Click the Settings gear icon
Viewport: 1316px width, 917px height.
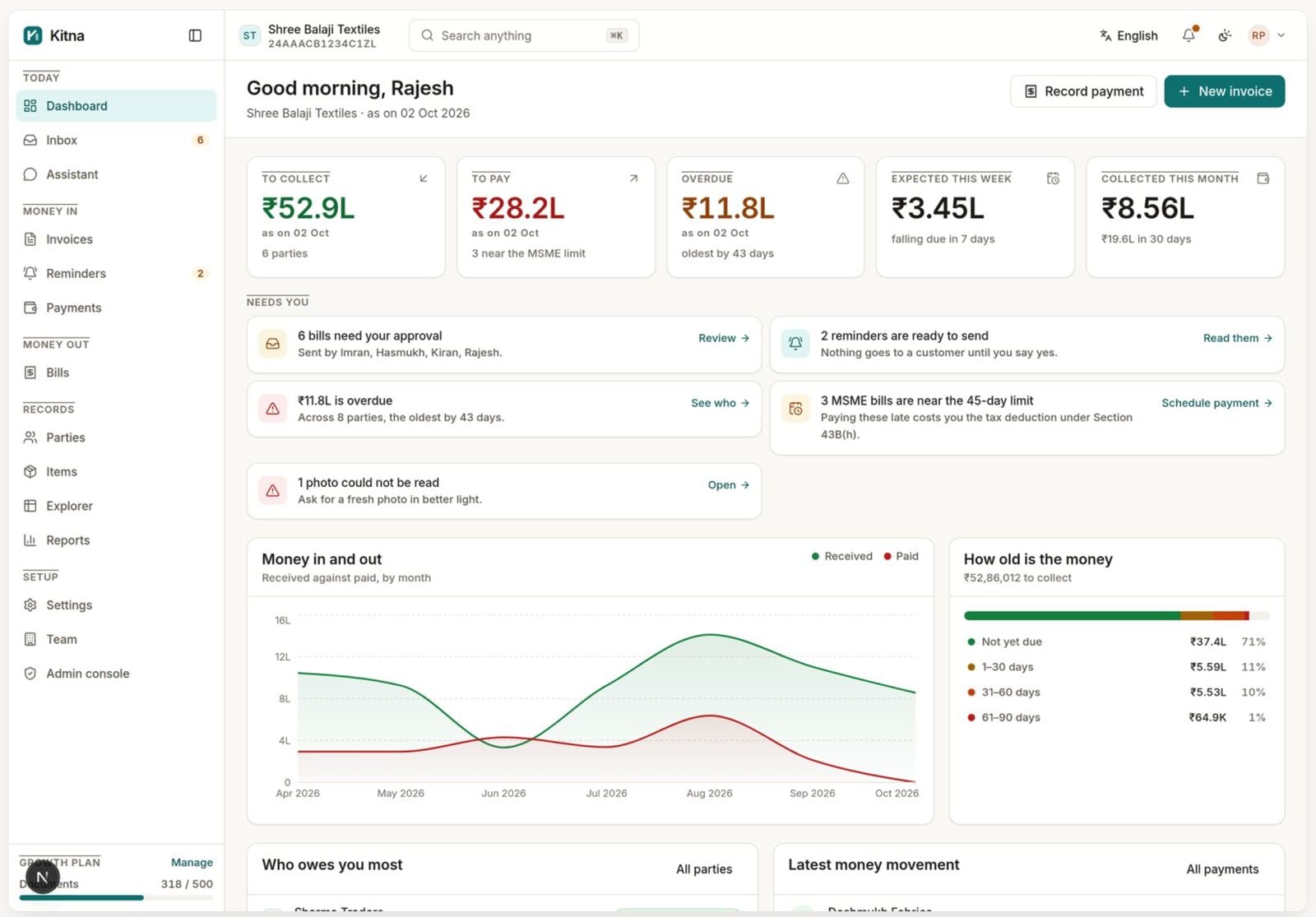(x=30, y=605)
